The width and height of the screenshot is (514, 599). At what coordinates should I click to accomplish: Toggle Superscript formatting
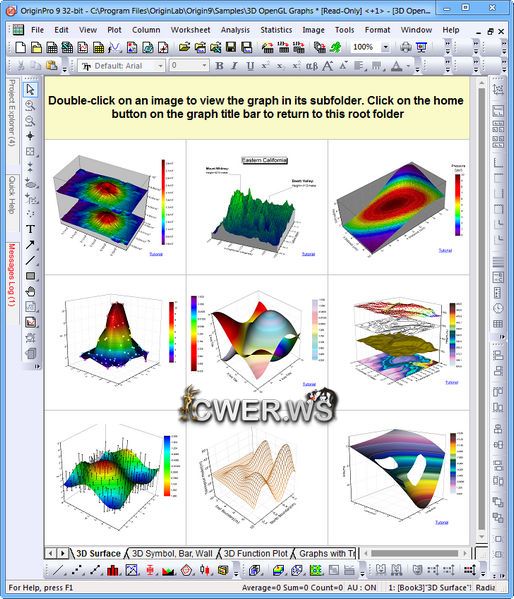tap(265, 66)
